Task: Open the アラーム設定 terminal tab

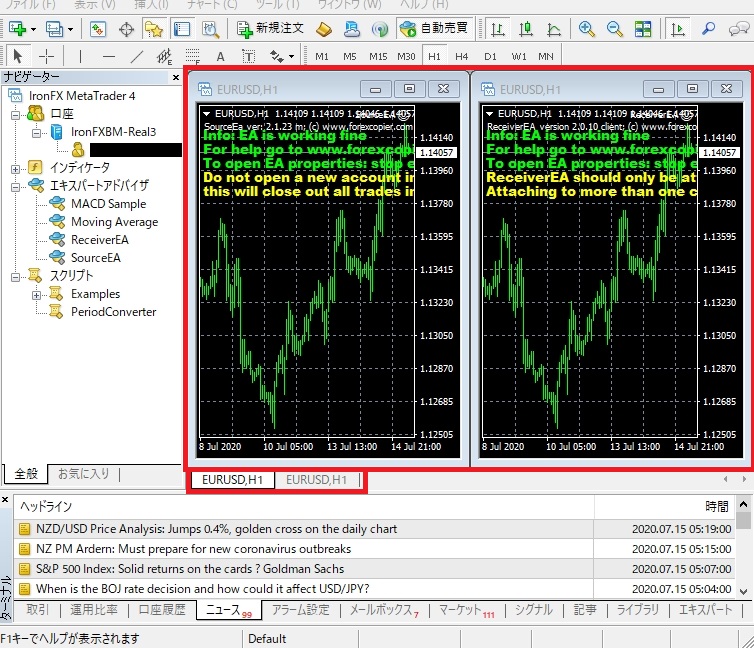Action: coord(301,610)
